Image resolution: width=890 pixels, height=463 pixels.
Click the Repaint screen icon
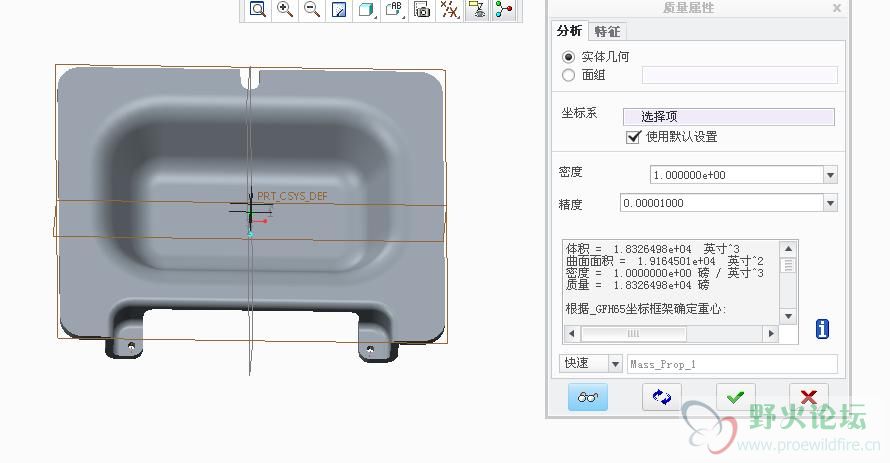(x=339, y=9)
